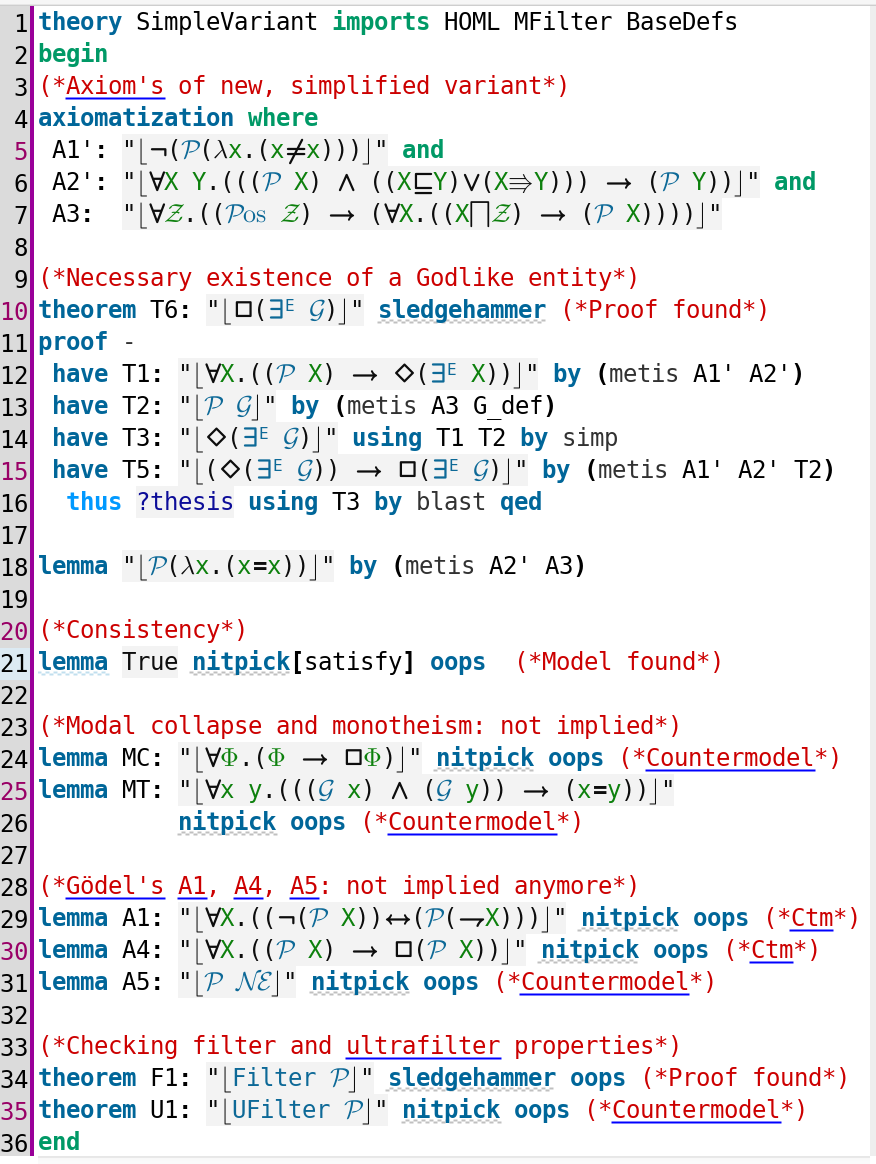
Task: Click the "Ctm" comment on the lemma A4 line
Action: (772, 949)
